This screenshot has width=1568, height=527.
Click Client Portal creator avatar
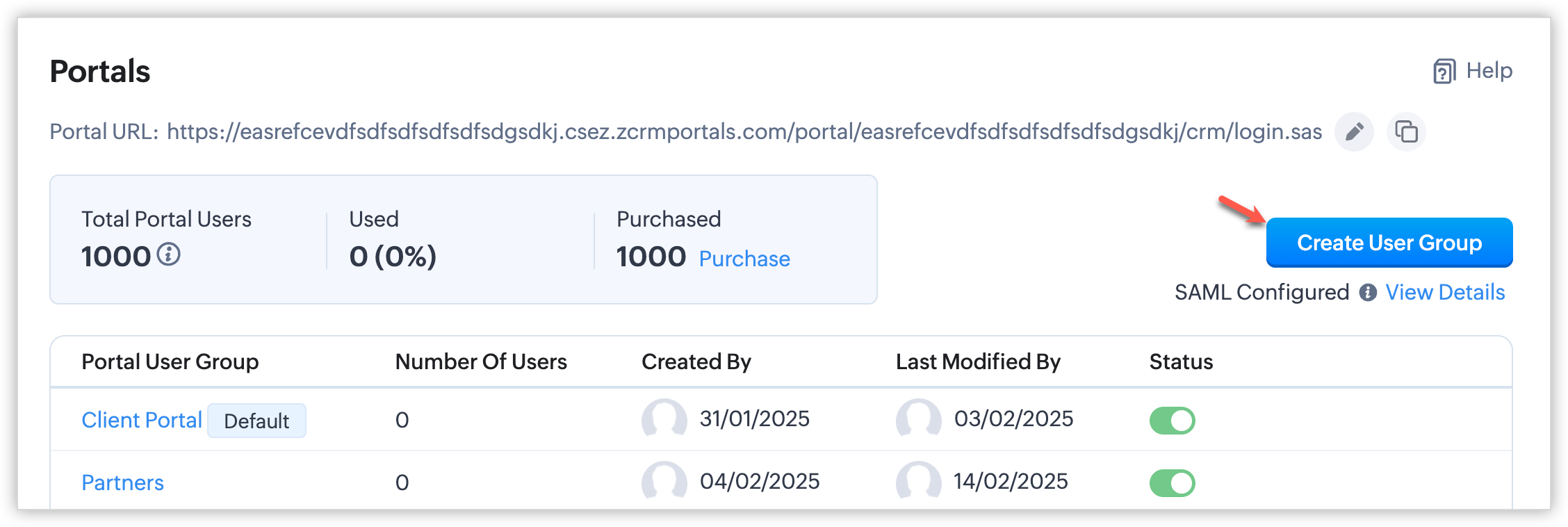coord(664,419)
